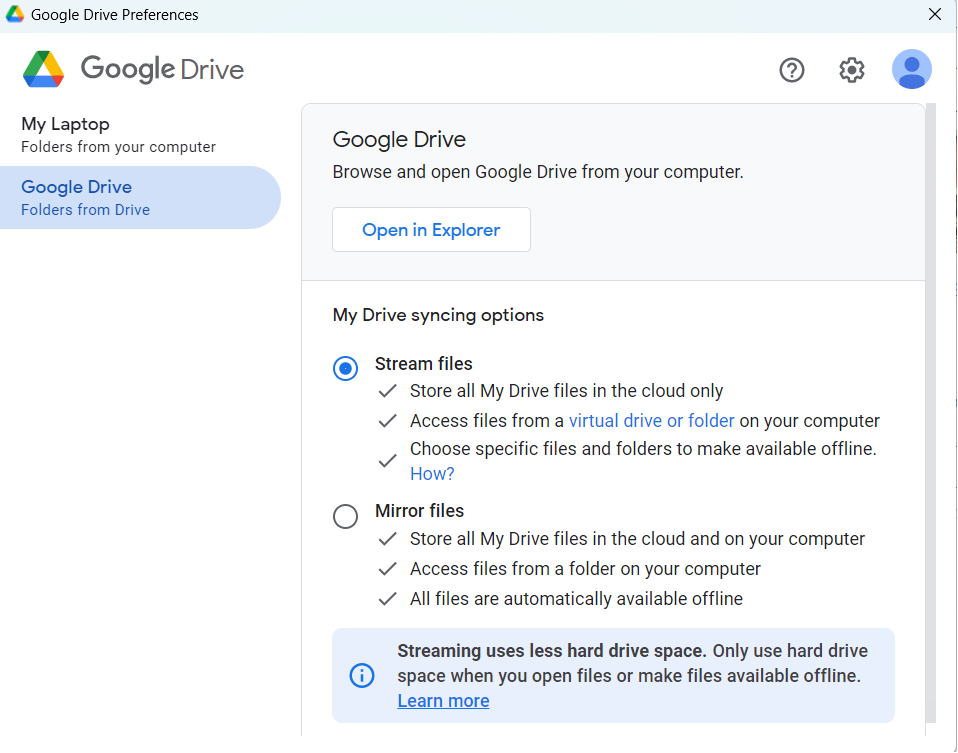Viewport: 958px width, 753px height.
Task: Click the vertical scrollbar on the right
Action: tap(931, 410)
